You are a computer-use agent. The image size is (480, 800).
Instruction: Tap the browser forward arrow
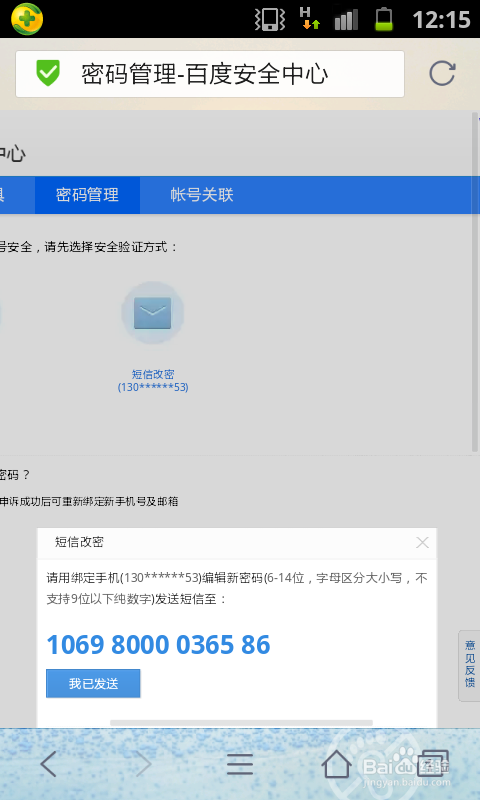click(143, 764)
